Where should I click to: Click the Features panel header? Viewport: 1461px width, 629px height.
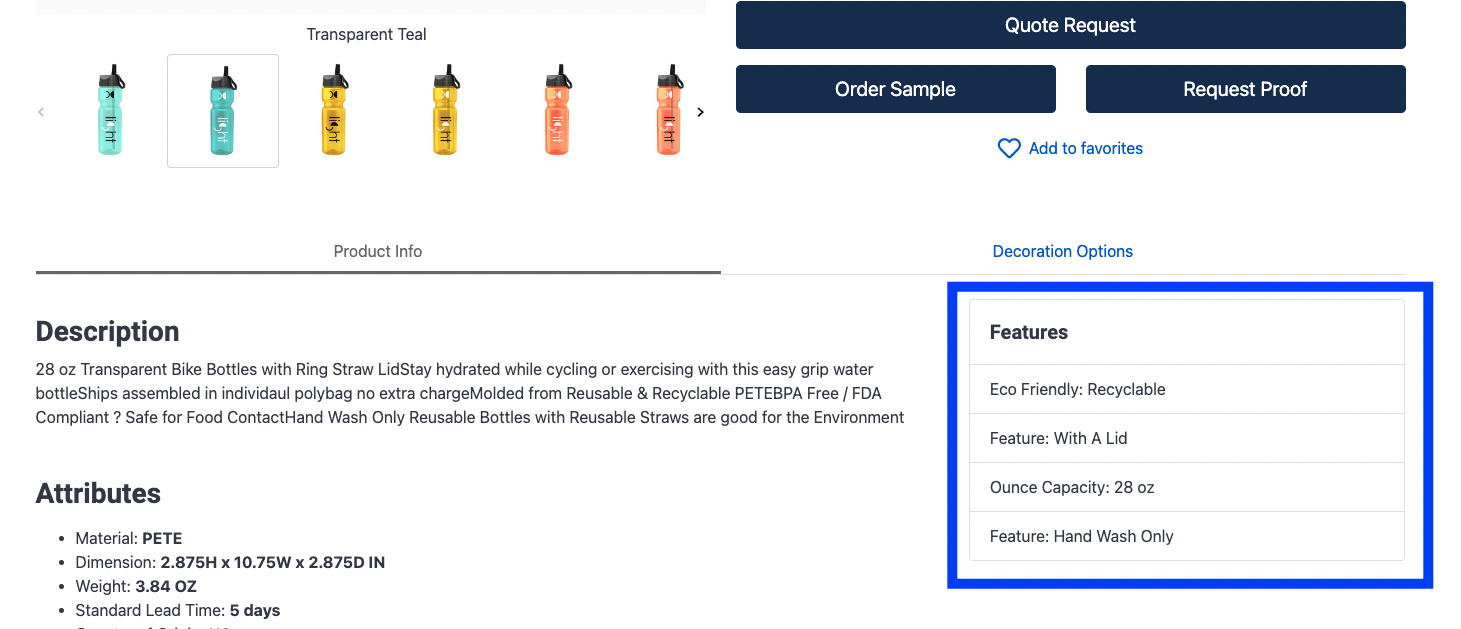[x=1187, y=332]
